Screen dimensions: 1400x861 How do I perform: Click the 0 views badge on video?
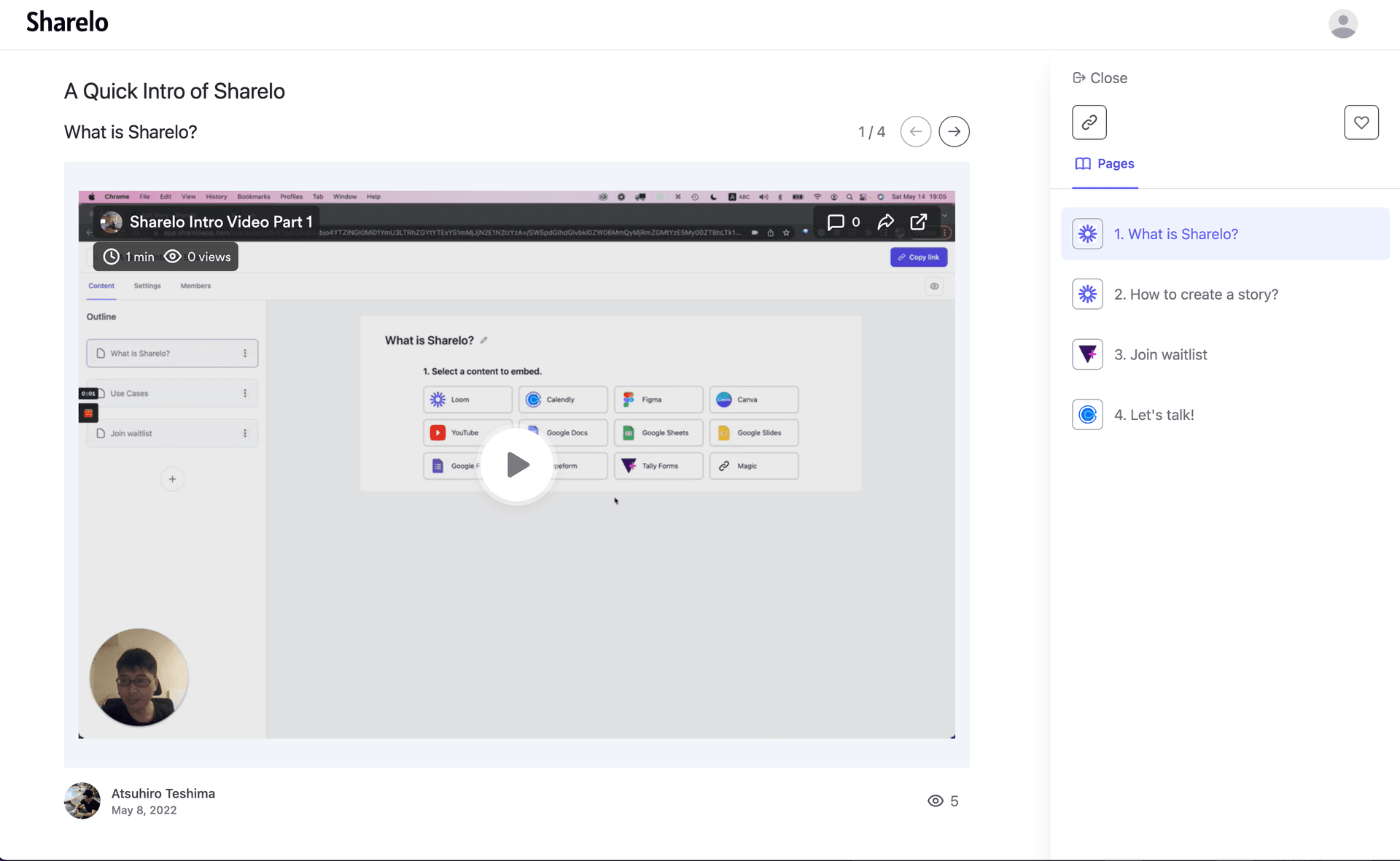point(198,257)
